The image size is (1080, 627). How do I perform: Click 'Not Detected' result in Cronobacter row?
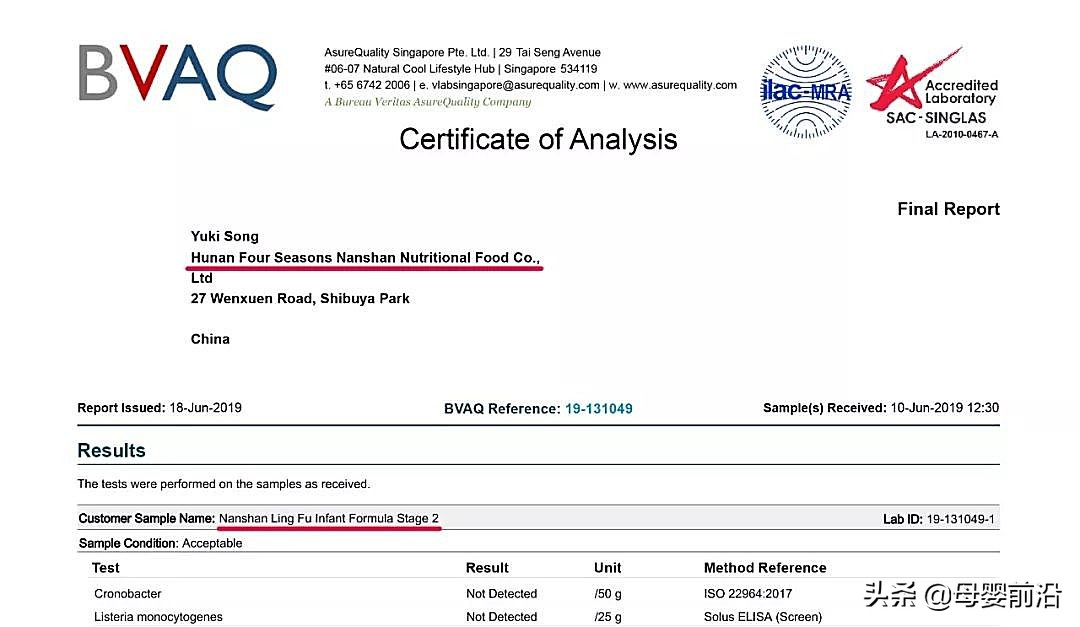coord(501,593)
